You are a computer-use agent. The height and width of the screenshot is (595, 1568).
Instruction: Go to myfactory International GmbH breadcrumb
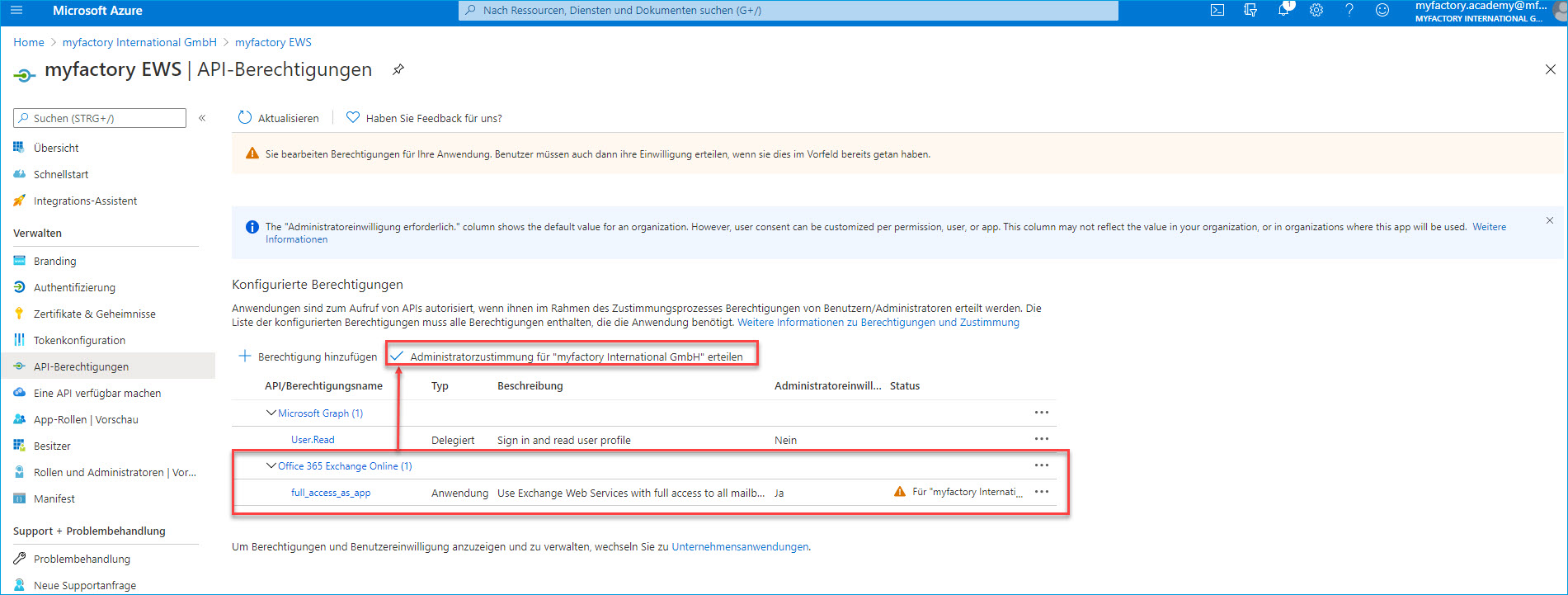(x=139, y=42)
